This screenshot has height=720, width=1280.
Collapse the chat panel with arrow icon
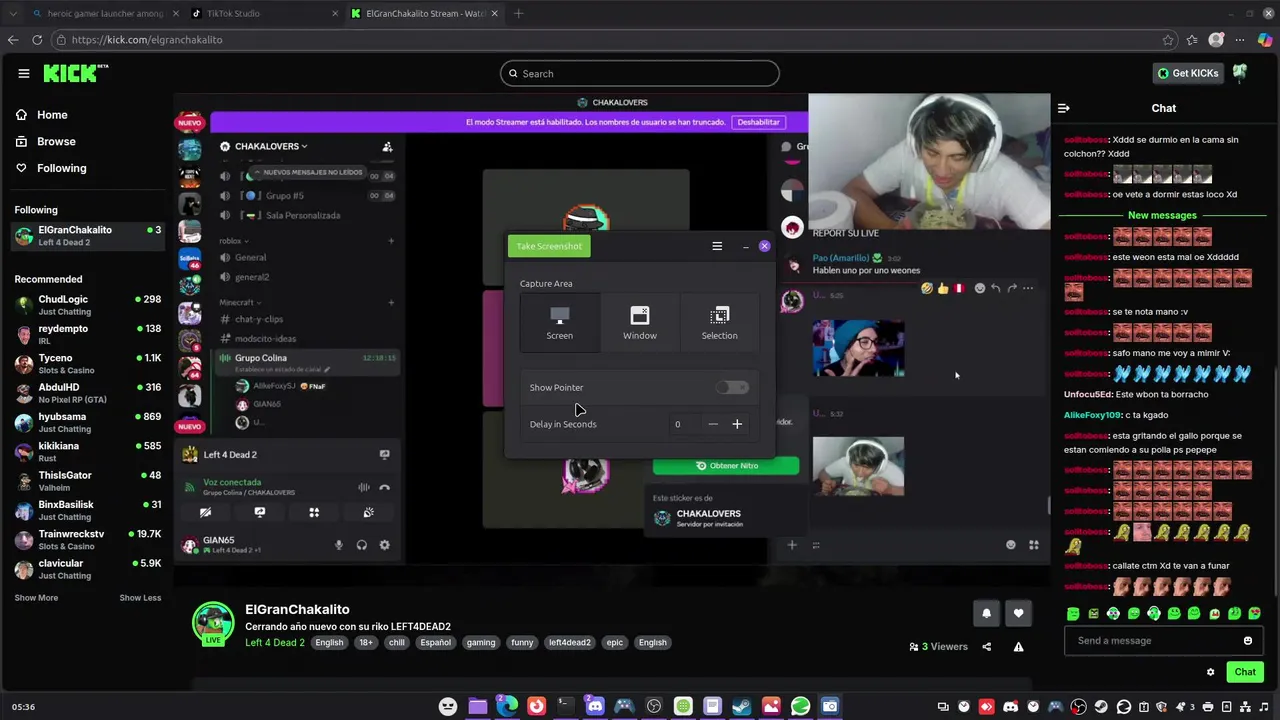(1064, 108)
